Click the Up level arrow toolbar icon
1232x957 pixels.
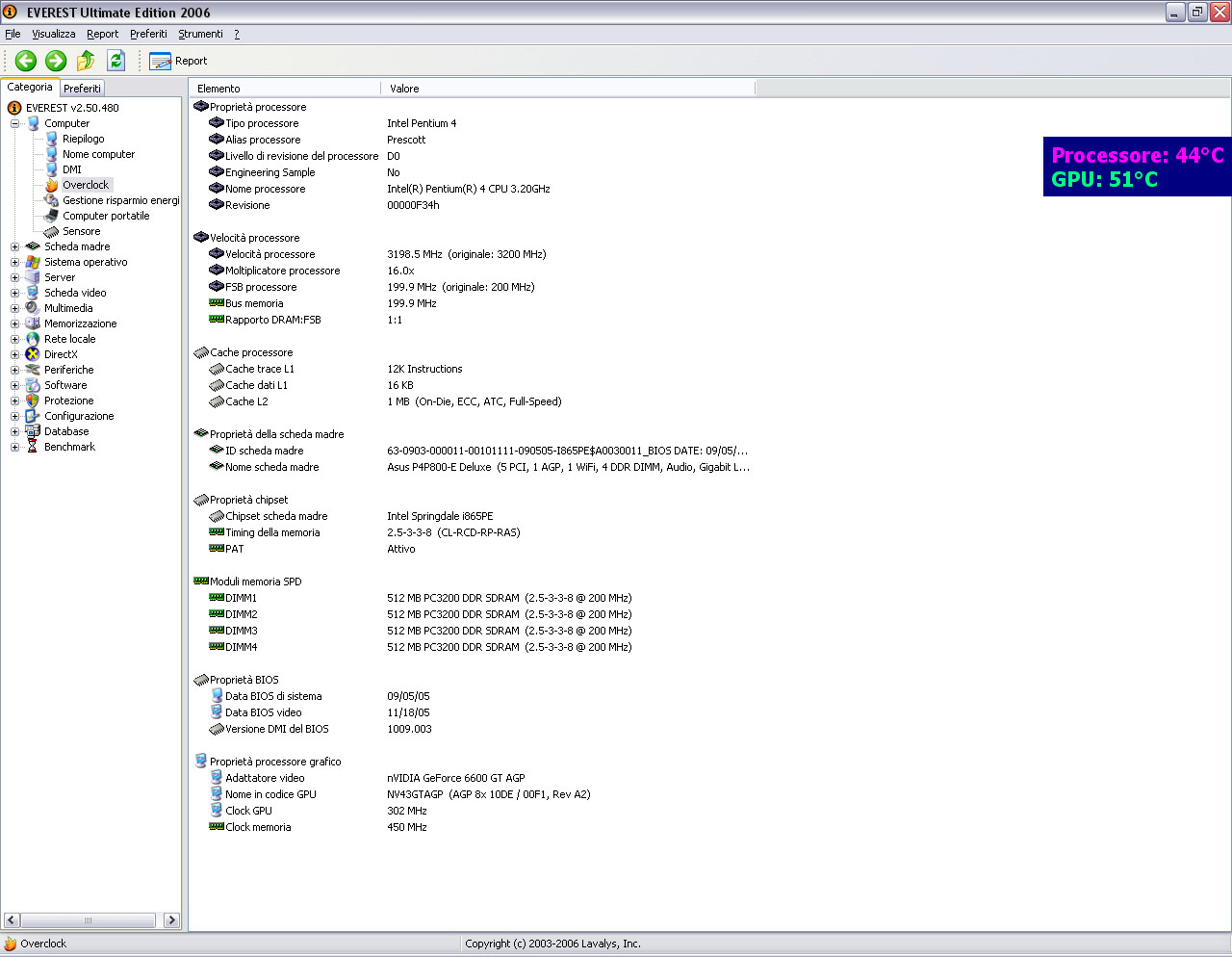click(86, 61)
